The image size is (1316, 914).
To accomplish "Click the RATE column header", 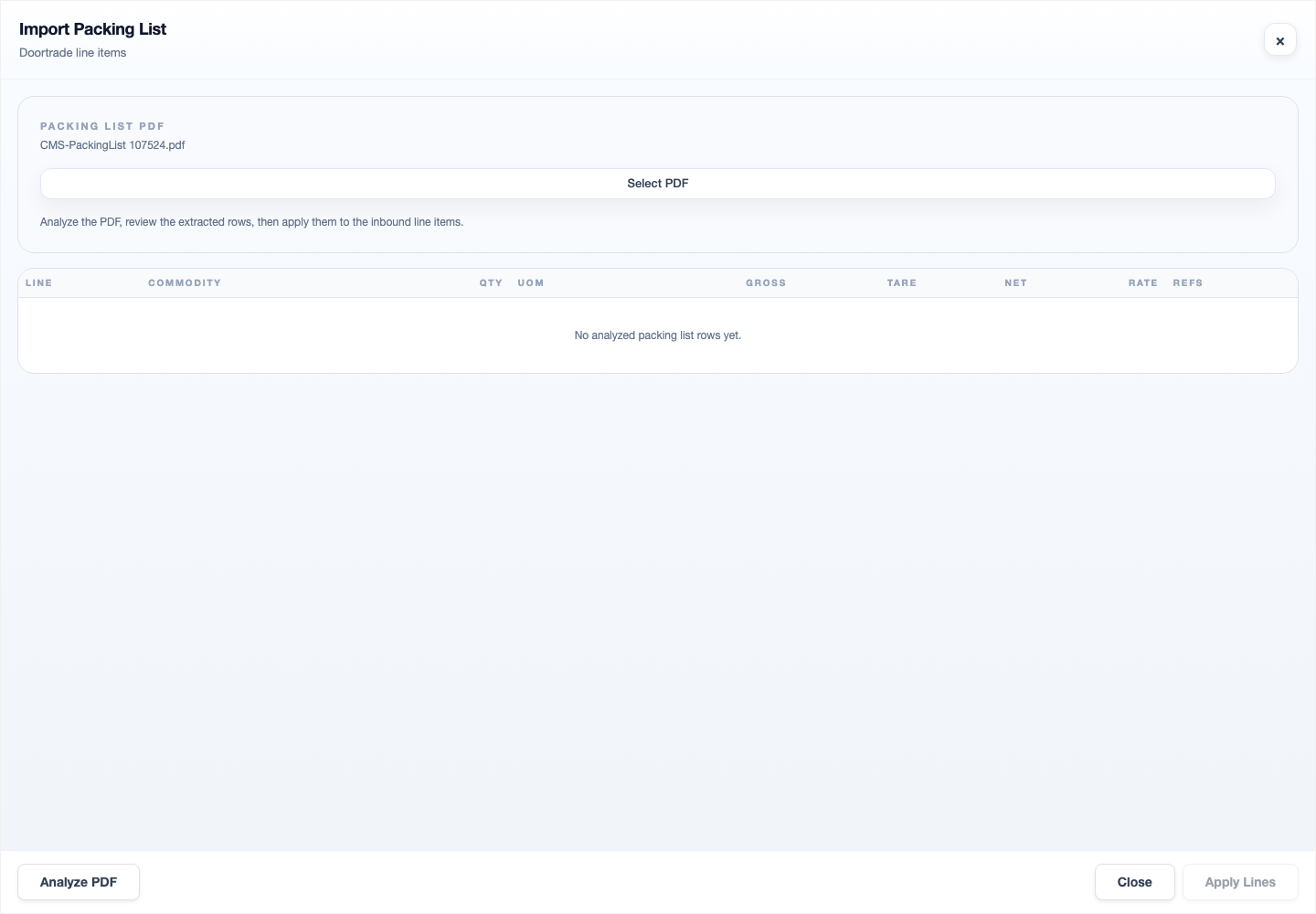I will (x=1143, y=283).
